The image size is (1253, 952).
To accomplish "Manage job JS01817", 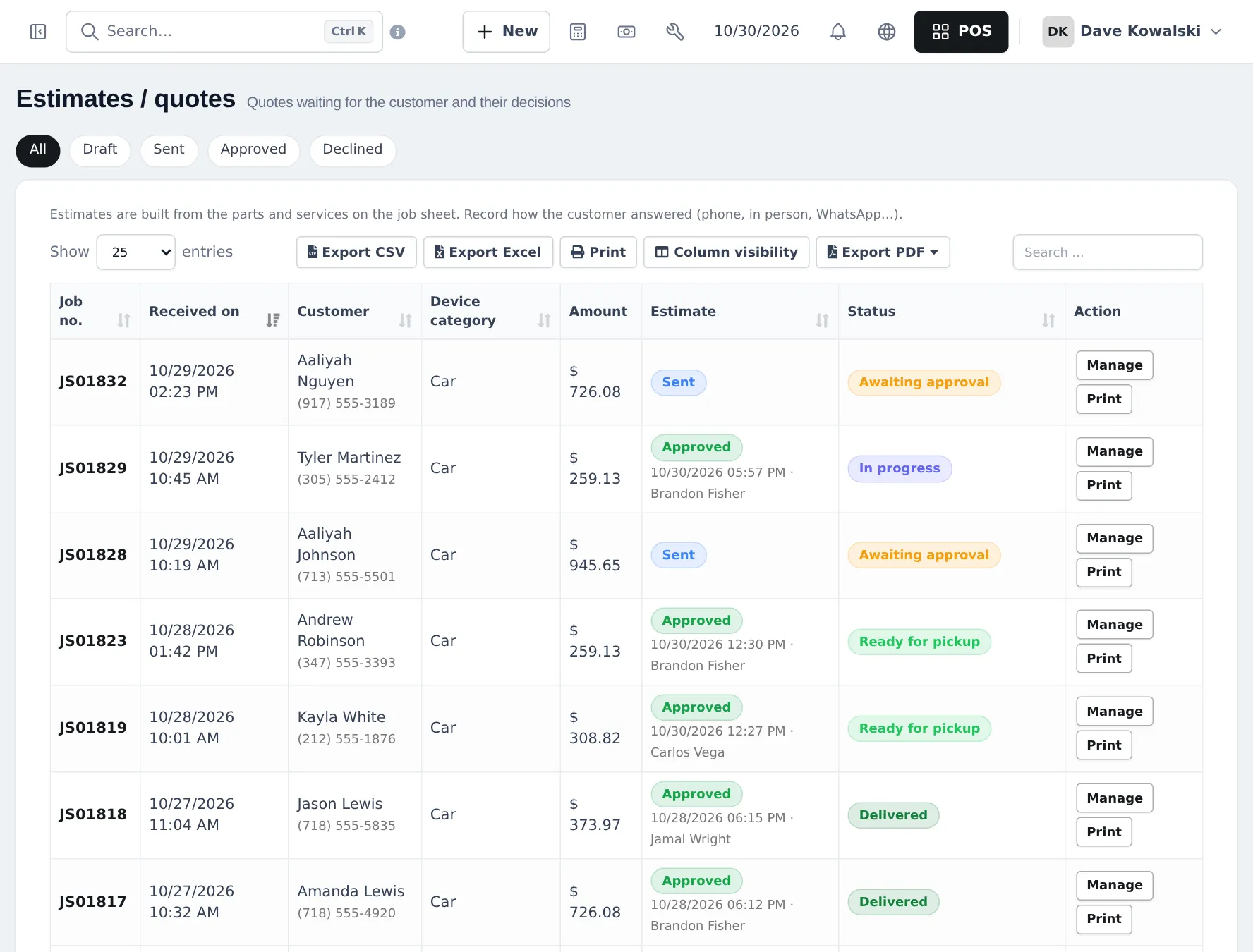I will (x=1114, y=885).
